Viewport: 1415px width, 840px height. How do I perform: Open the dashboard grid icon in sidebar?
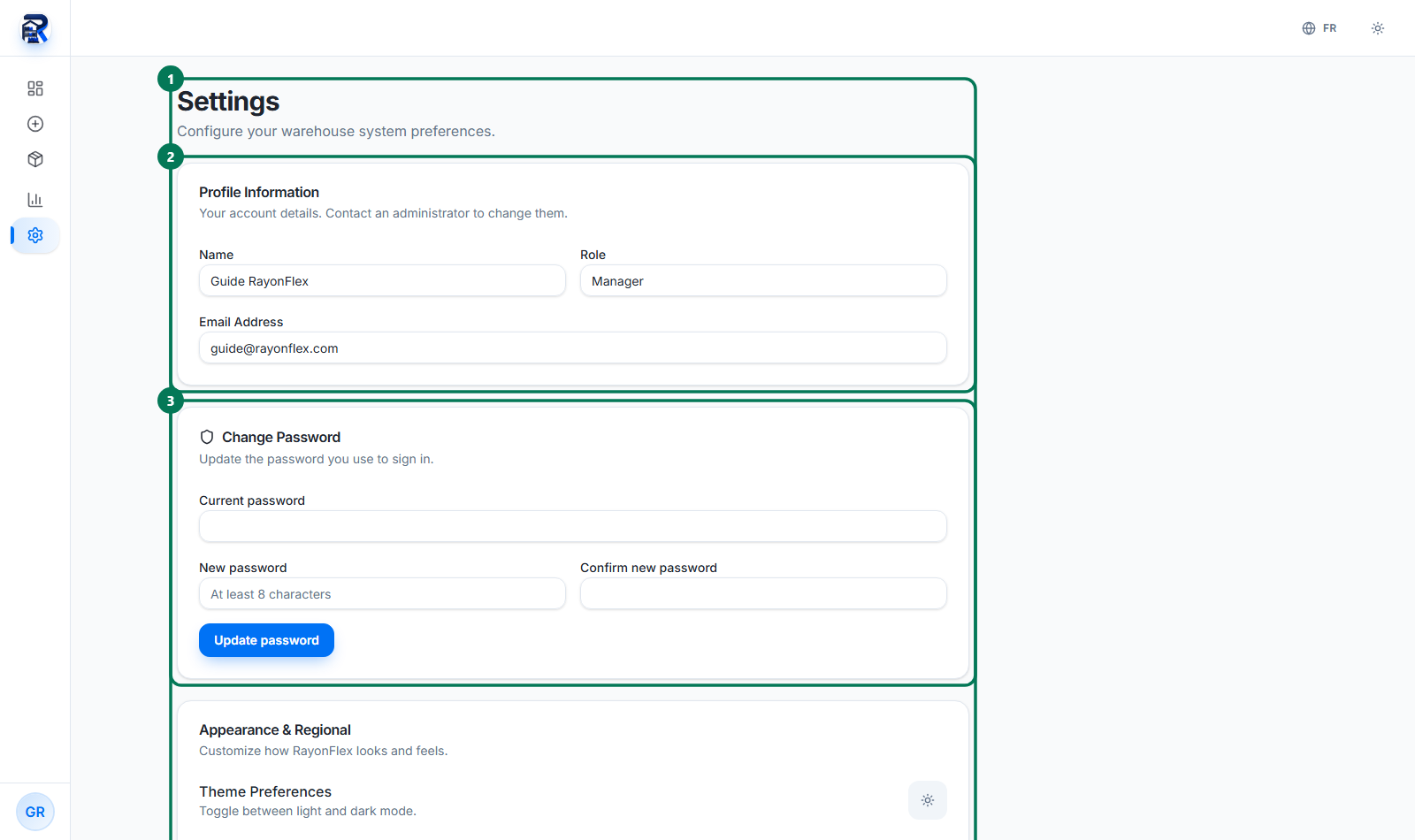[35, 88]
